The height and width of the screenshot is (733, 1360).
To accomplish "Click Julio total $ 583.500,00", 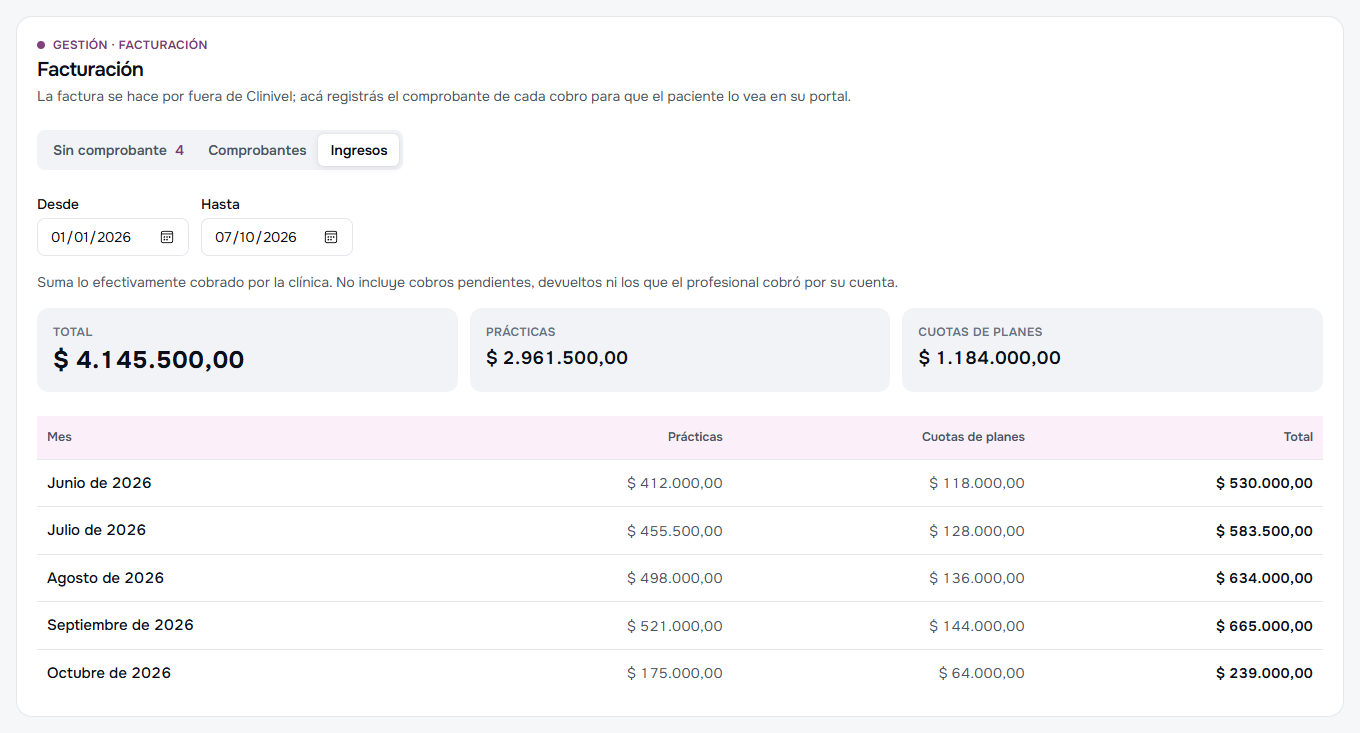I will tap(1264, 531).
